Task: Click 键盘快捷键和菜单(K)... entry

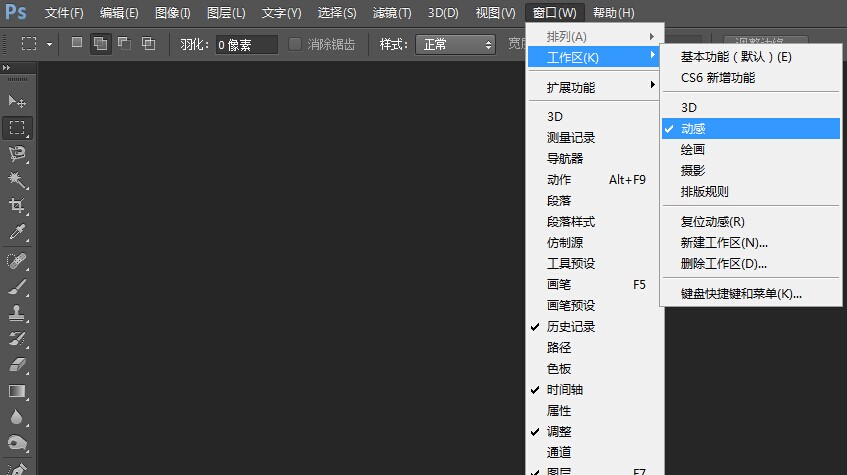Action: pyautogui.click(x=741, y=294)
